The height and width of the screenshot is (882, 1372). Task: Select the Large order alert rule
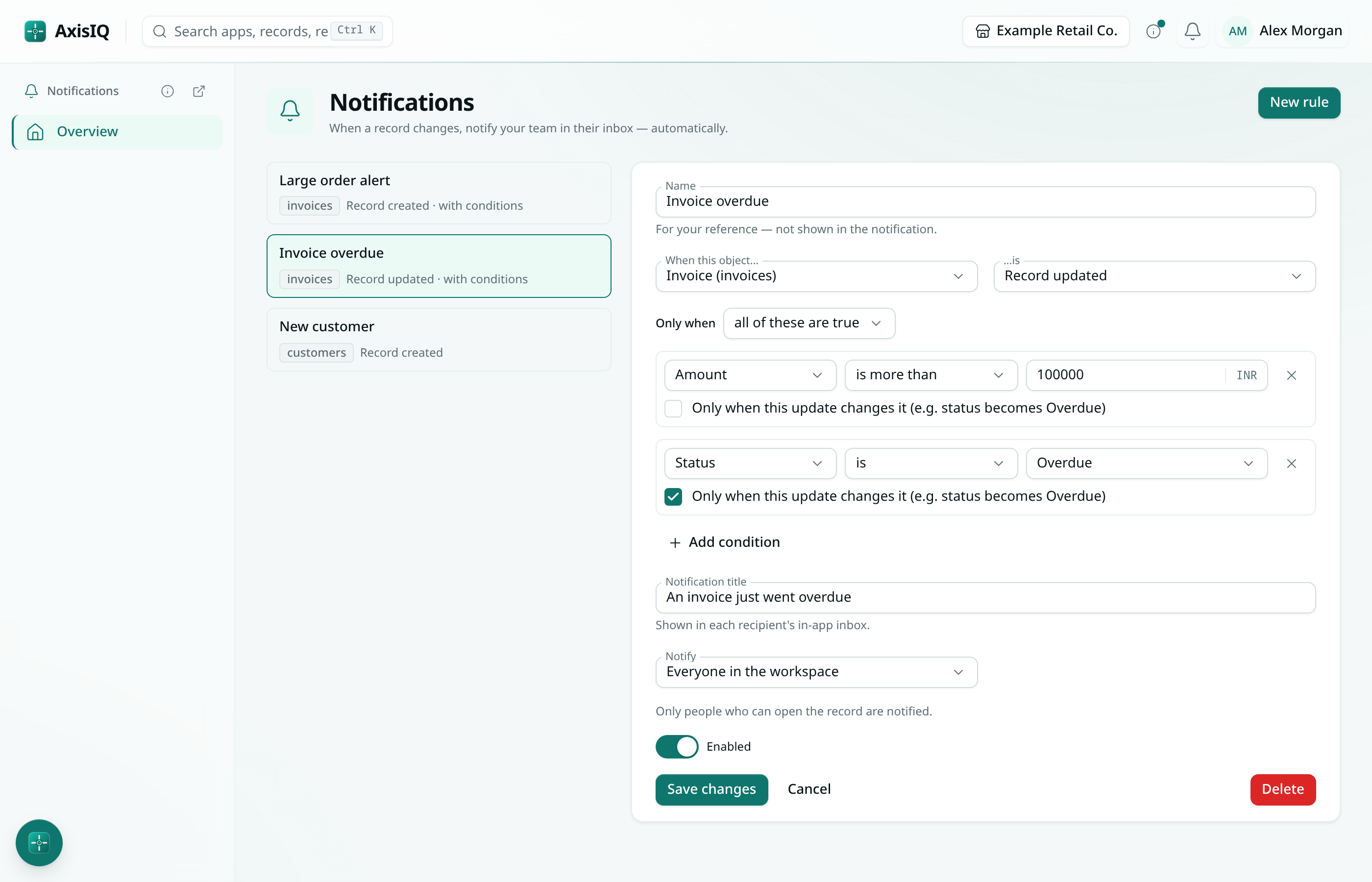[439, 193]
